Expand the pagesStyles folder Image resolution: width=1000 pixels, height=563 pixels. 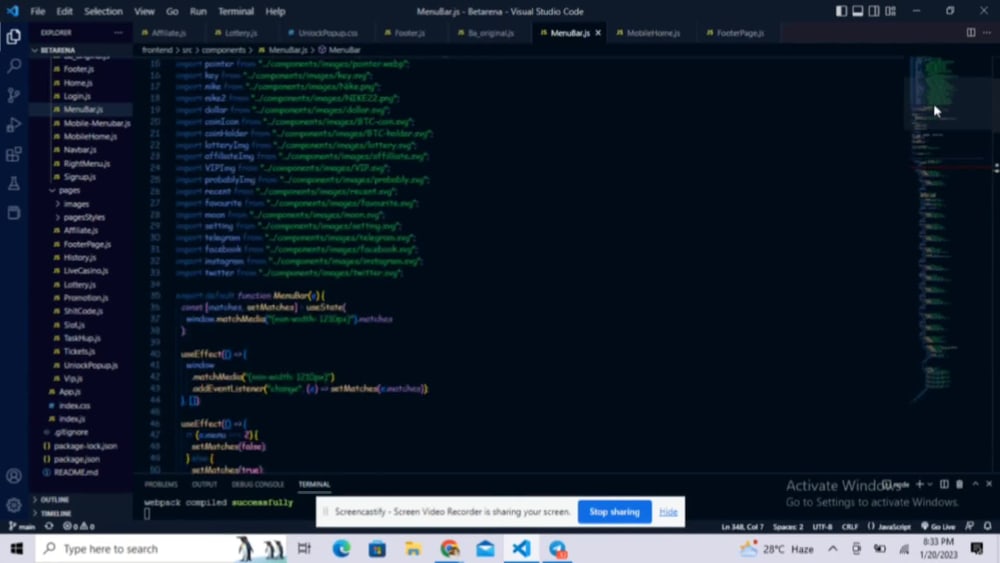pyautogui.click(x=83, y=217)
